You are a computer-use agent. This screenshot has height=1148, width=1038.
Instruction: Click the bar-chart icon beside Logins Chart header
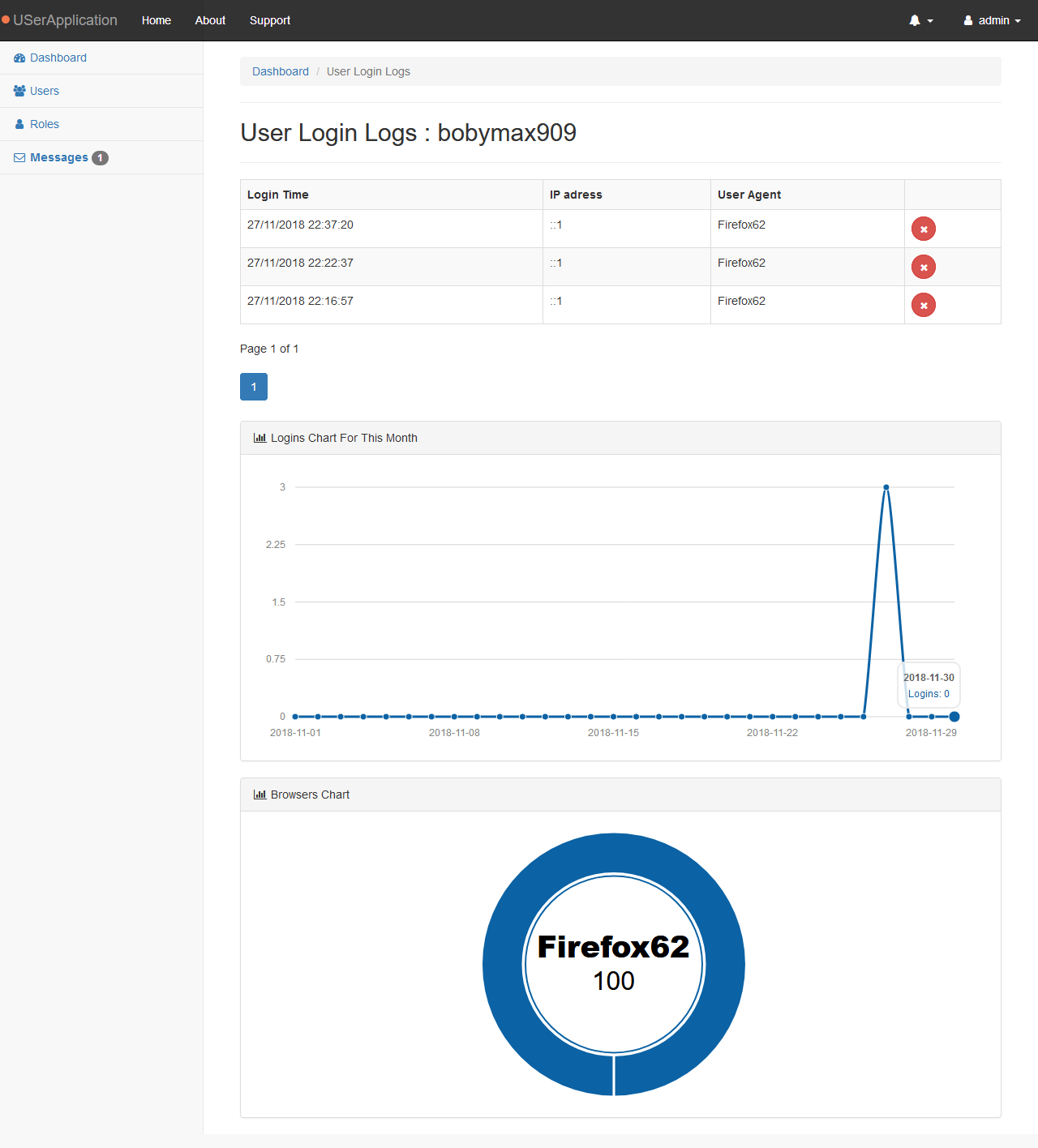259,438
